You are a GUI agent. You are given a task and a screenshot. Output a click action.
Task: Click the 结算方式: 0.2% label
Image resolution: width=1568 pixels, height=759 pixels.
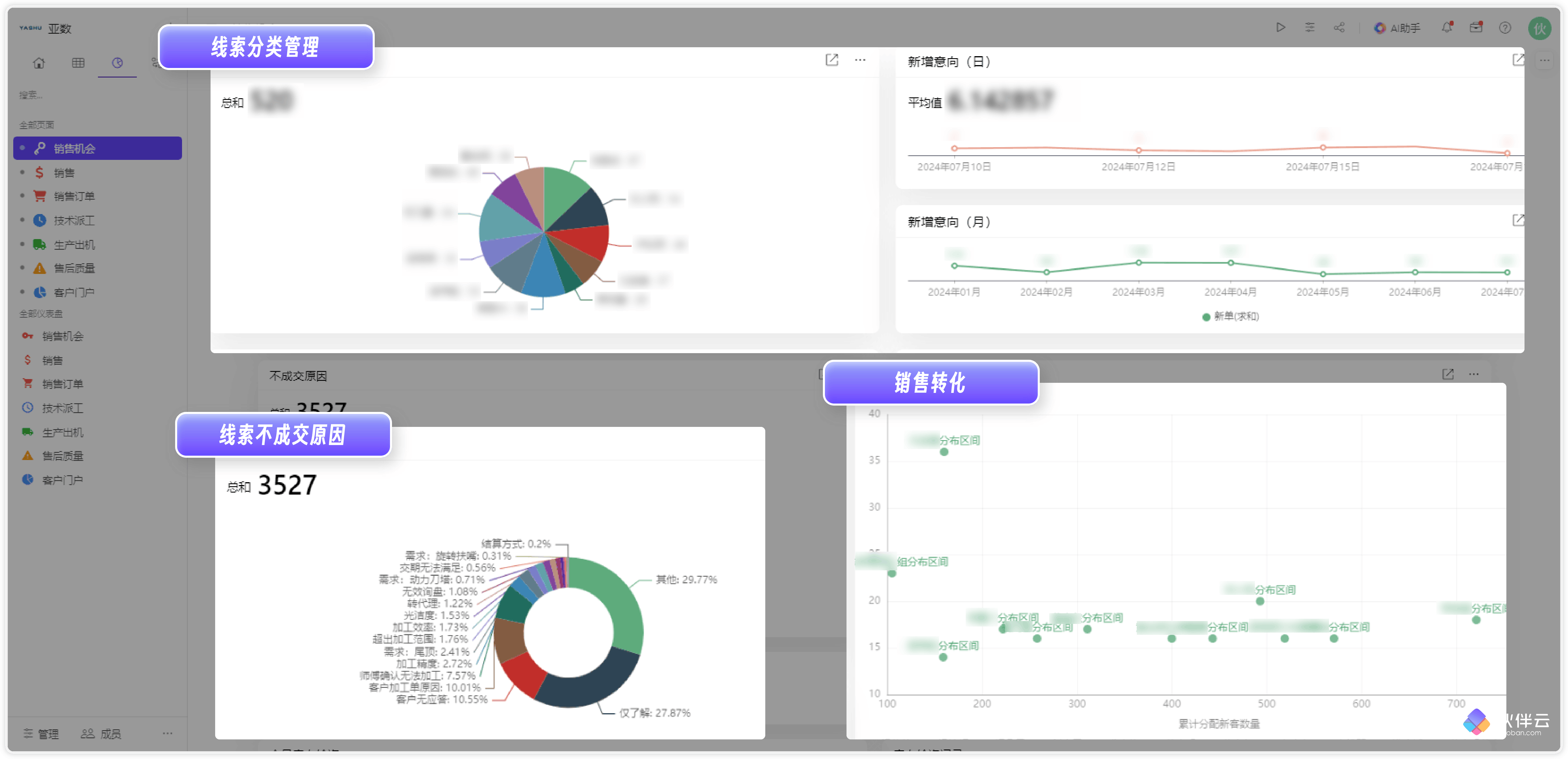click(516, 544)
